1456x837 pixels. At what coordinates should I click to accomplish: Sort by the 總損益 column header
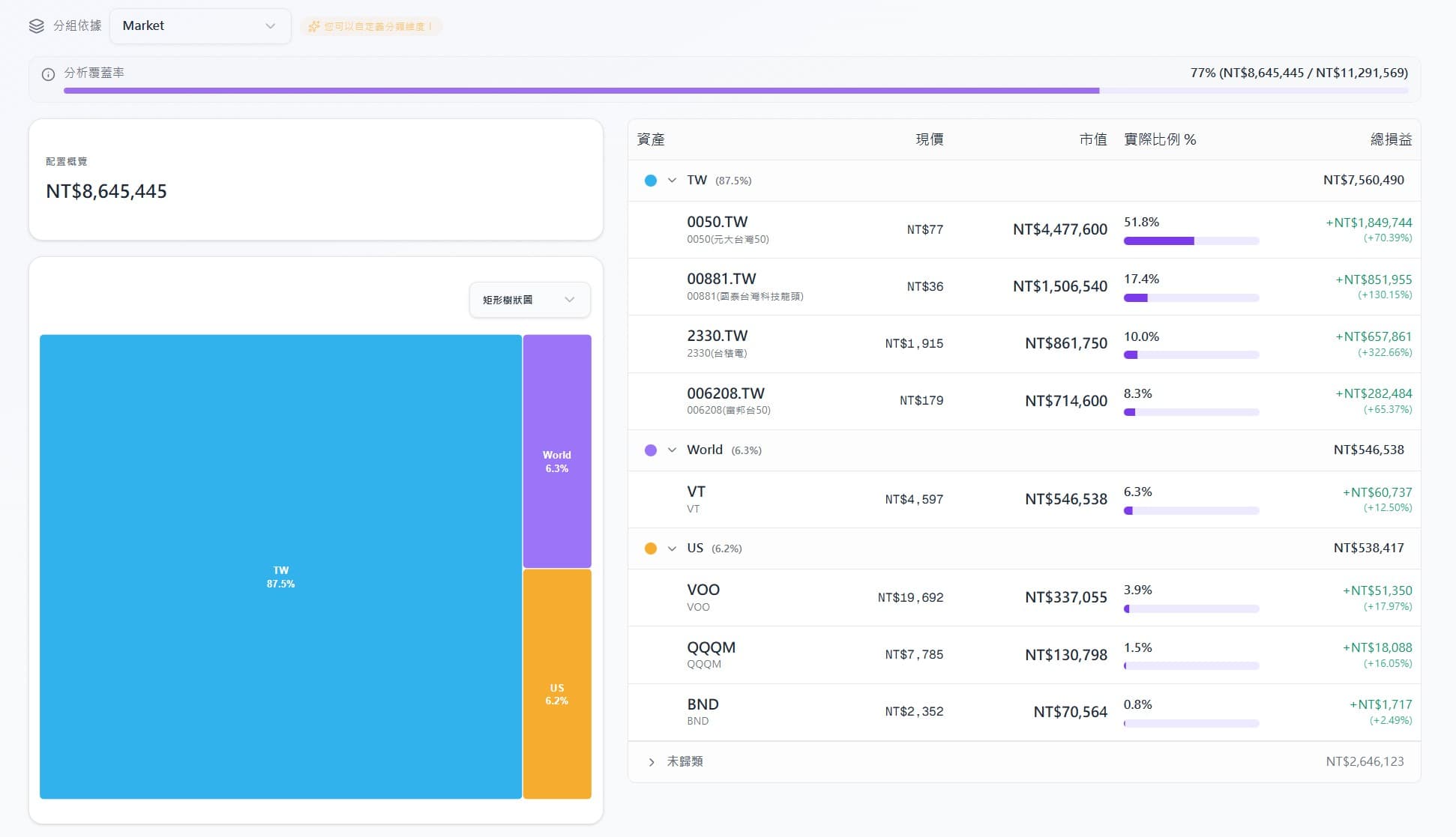click(1391, 139)
